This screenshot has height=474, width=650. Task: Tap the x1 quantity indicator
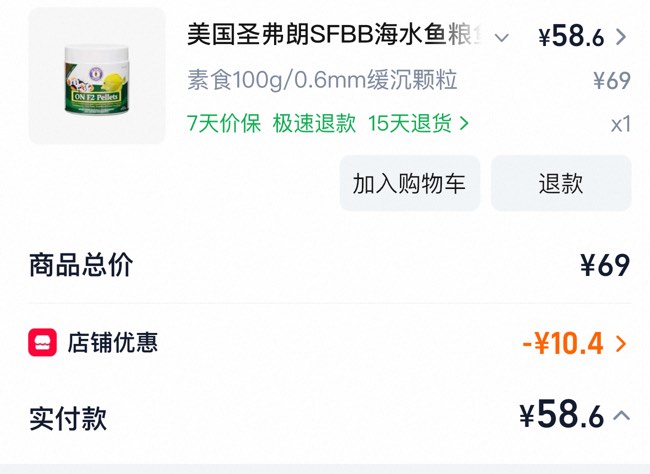pyautogui.click(x=620, y=124)
